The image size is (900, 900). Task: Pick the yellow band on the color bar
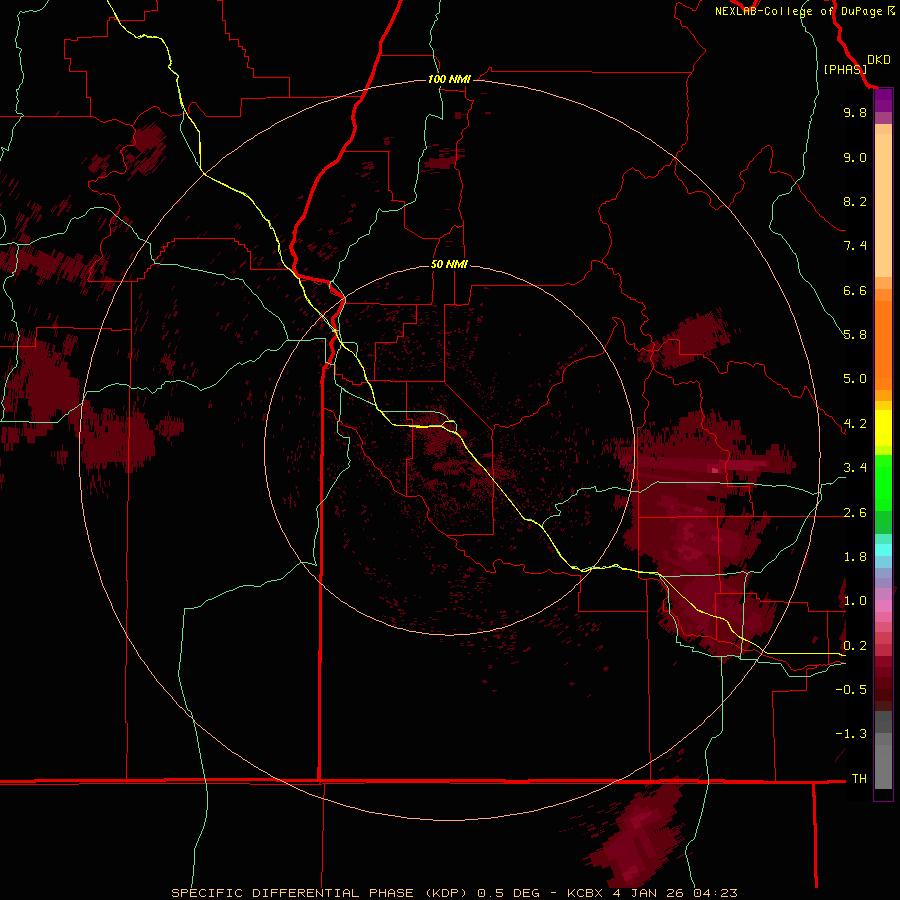(x=883, y=427)
